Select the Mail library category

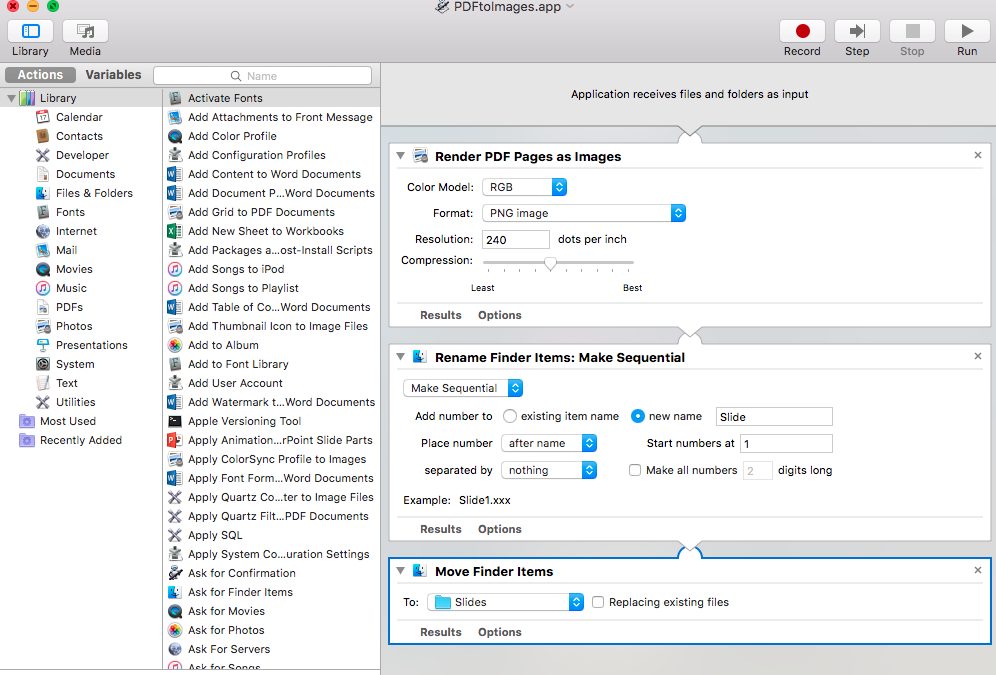66,250
